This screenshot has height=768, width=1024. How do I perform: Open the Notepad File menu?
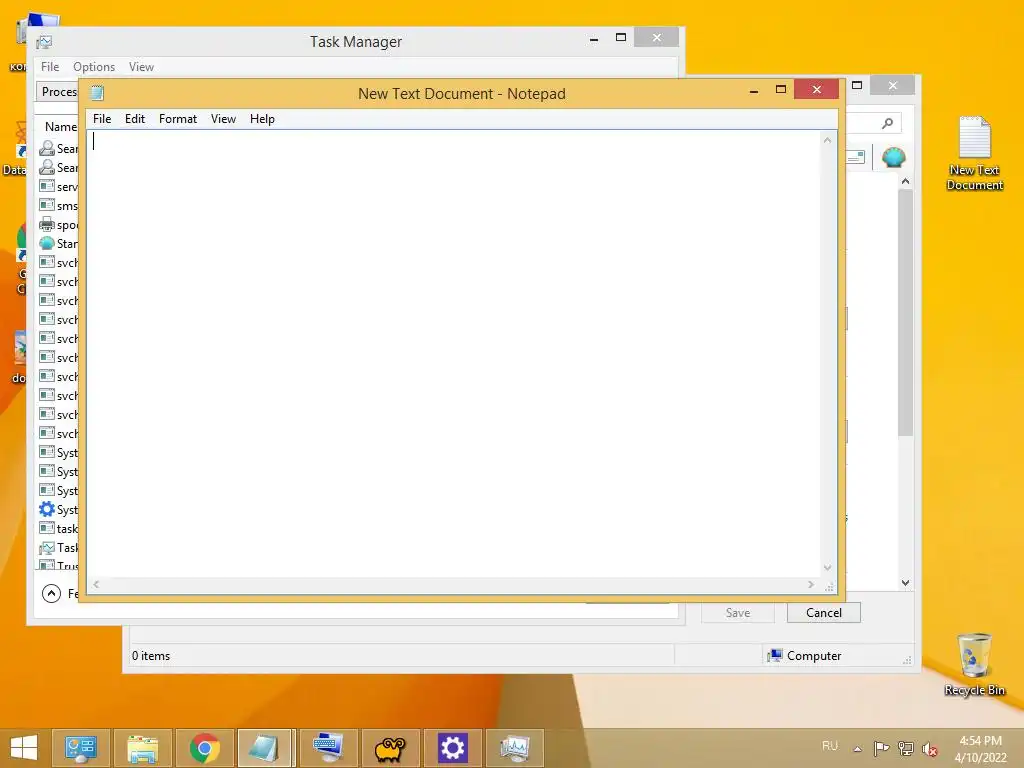pos(102,119)
